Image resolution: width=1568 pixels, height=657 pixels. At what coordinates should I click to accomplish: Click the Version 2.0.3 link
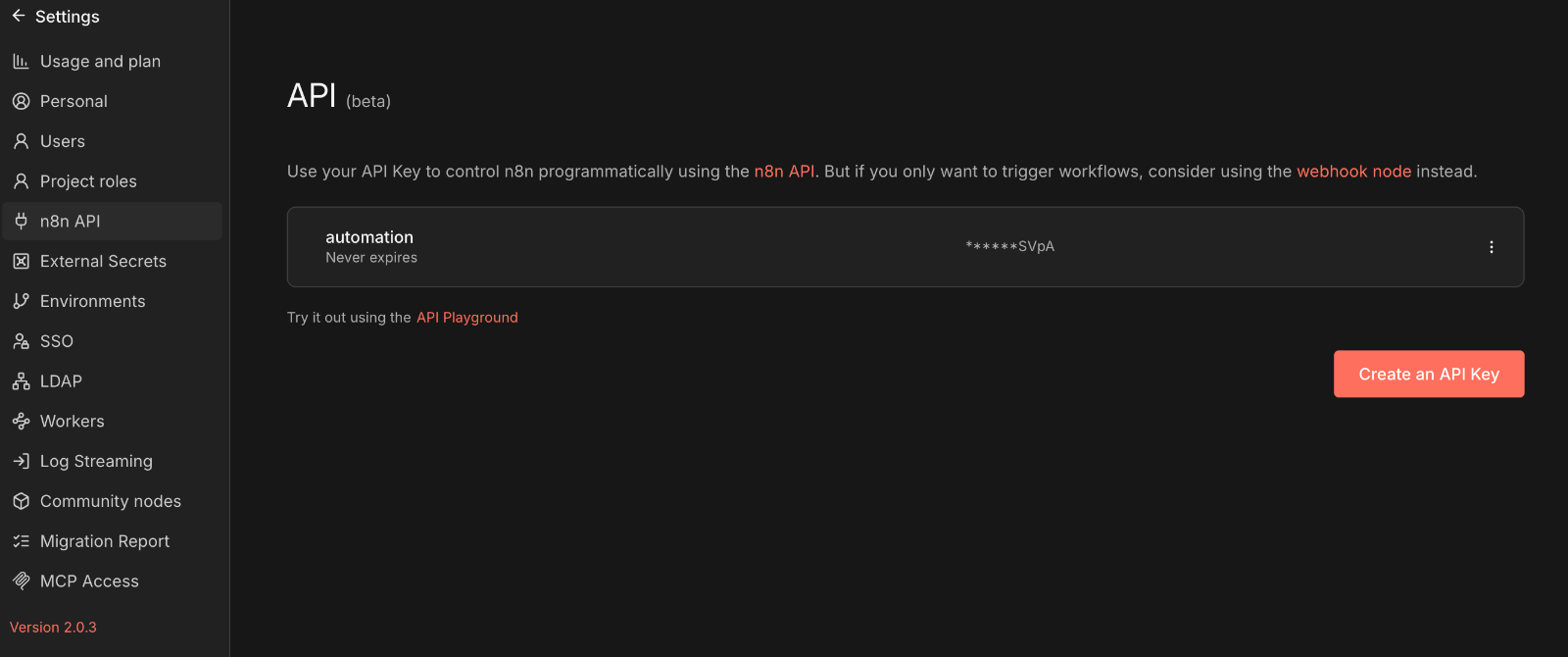coord(53,628)
